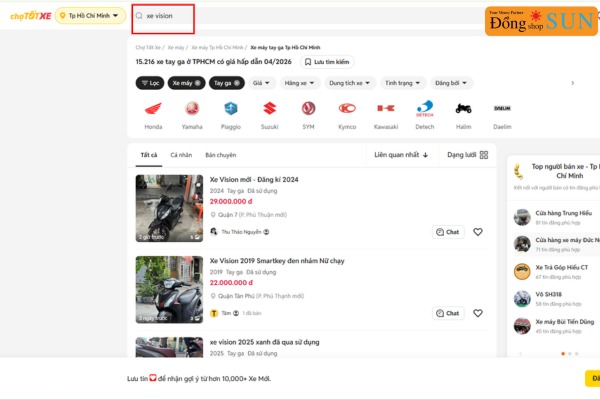Go to Xe máy Tp Hồ Chí Minh breadcrumb
600x400 pixels.
coord(217,47)
